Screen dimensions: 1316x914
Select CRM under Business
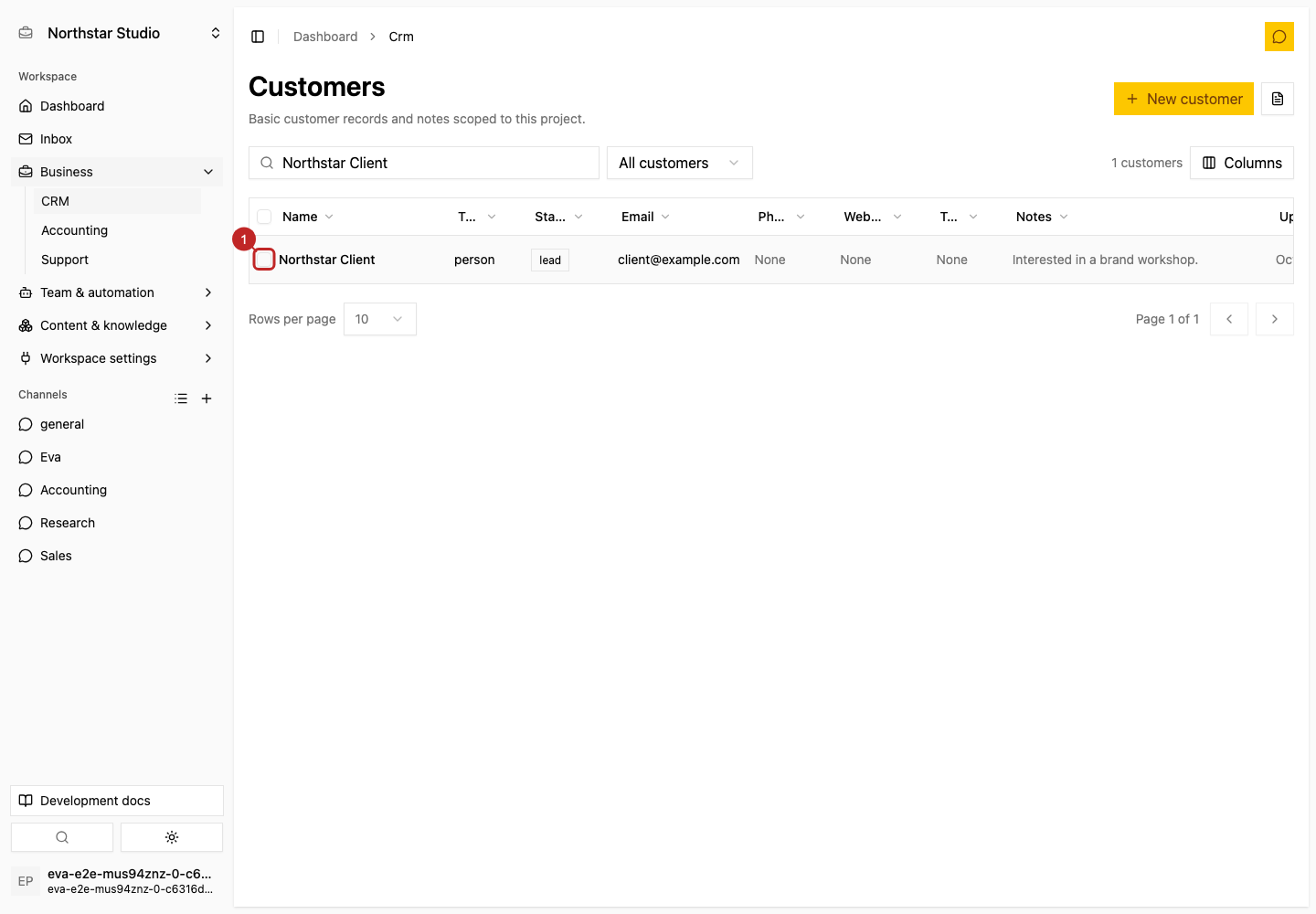click(117, 201)
